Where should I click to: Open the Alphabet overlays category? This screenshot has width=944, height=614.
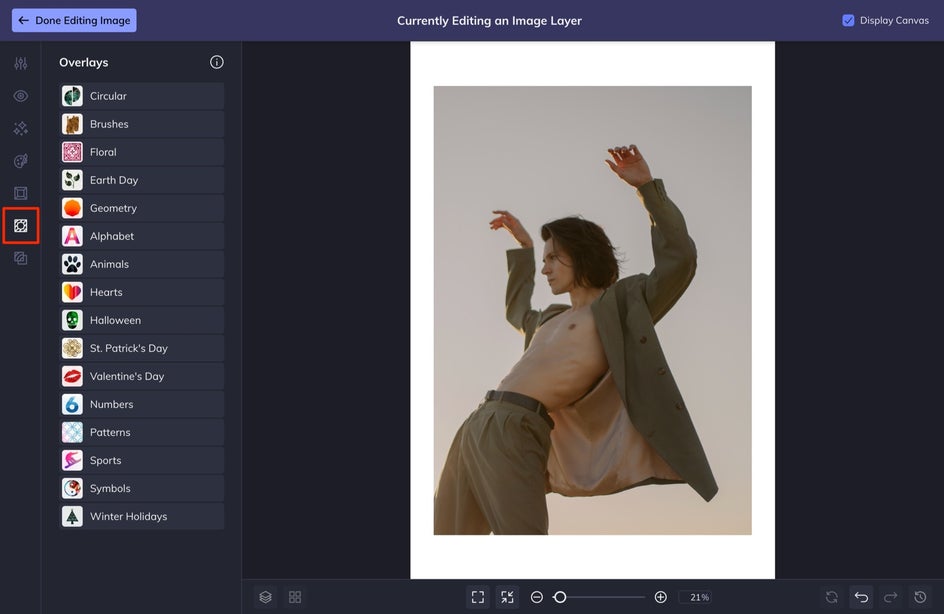pos(143,236)
